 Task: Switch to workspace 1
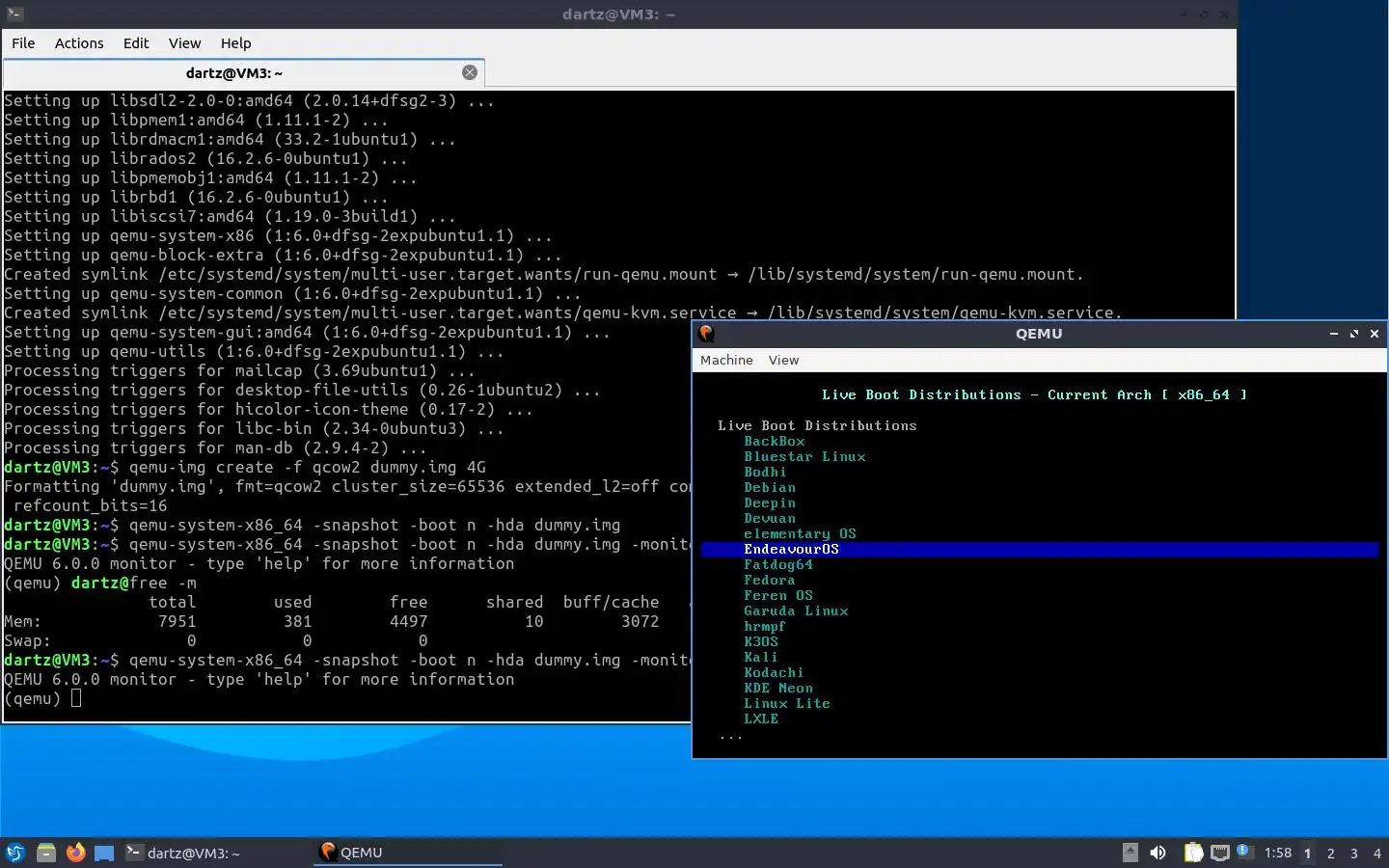(x=1308, y=854)
